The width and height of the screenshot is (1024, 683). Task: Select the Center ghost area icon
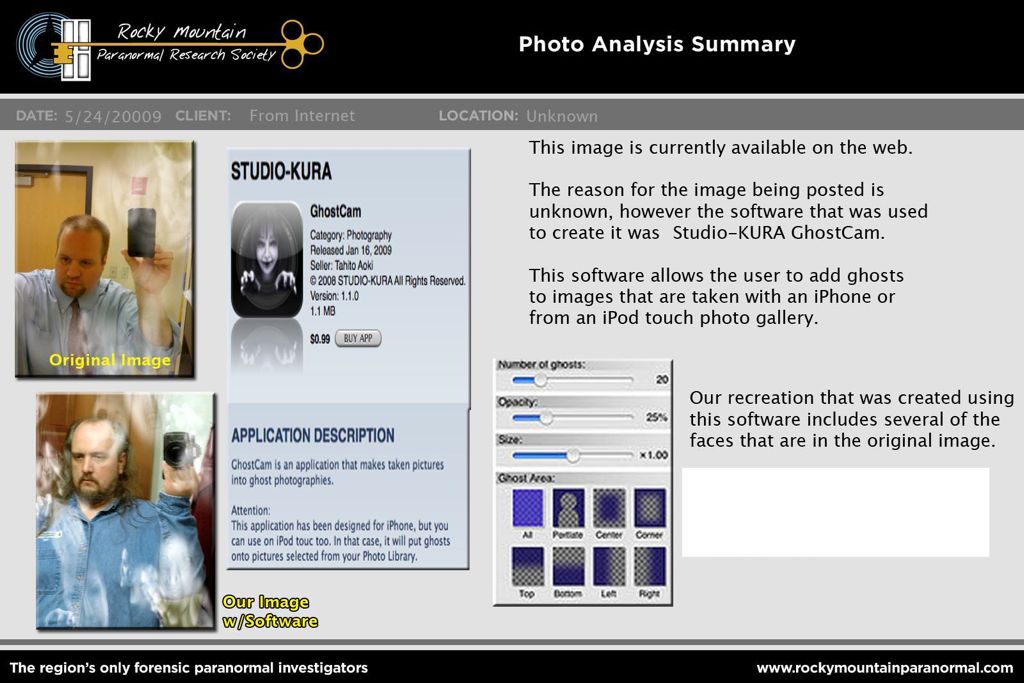tap(609, 508)
